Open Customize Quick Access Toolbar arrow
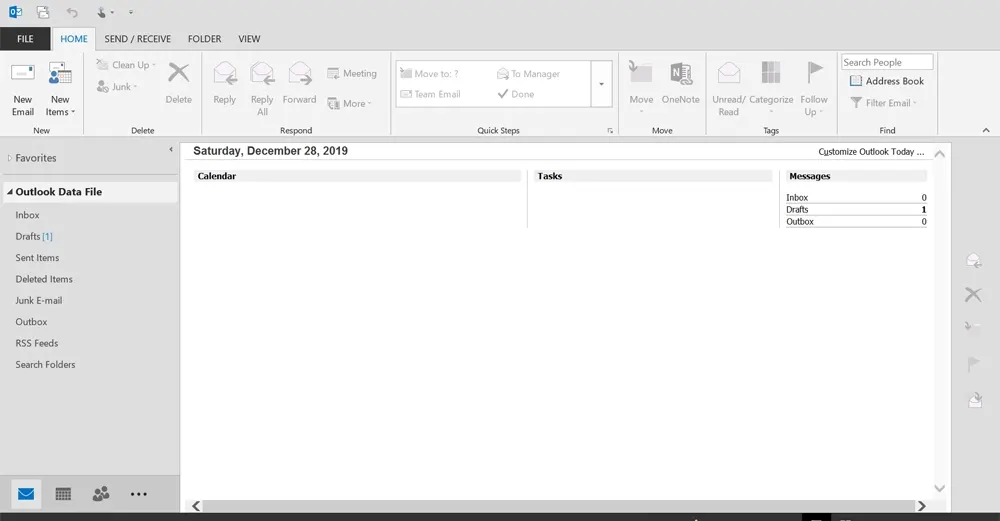This screenshot has height=521, width=1000. (x=131, y=12)
